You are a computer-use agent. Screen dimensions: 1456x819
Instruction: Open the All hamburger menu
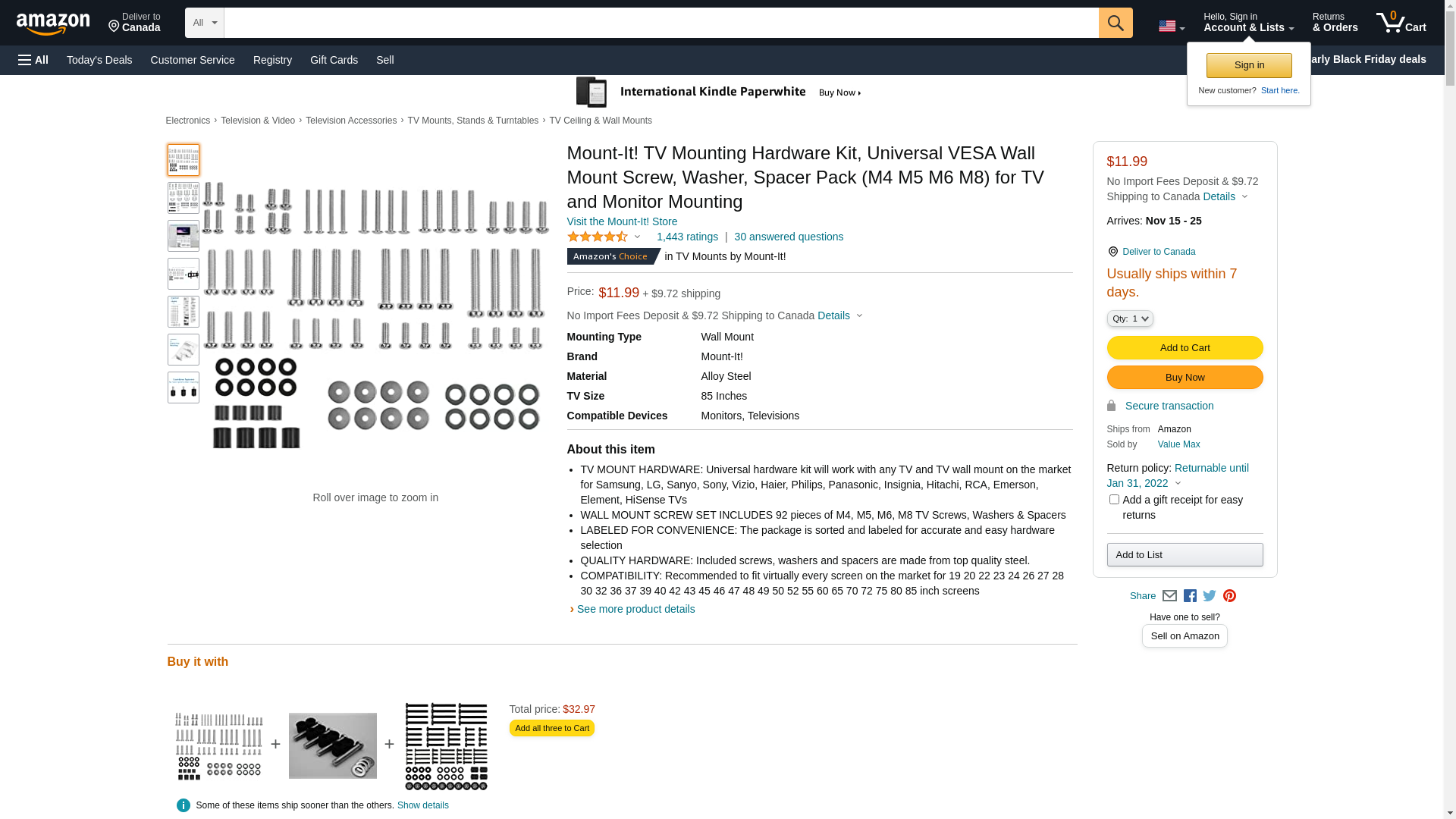click(x=33, y=60)
